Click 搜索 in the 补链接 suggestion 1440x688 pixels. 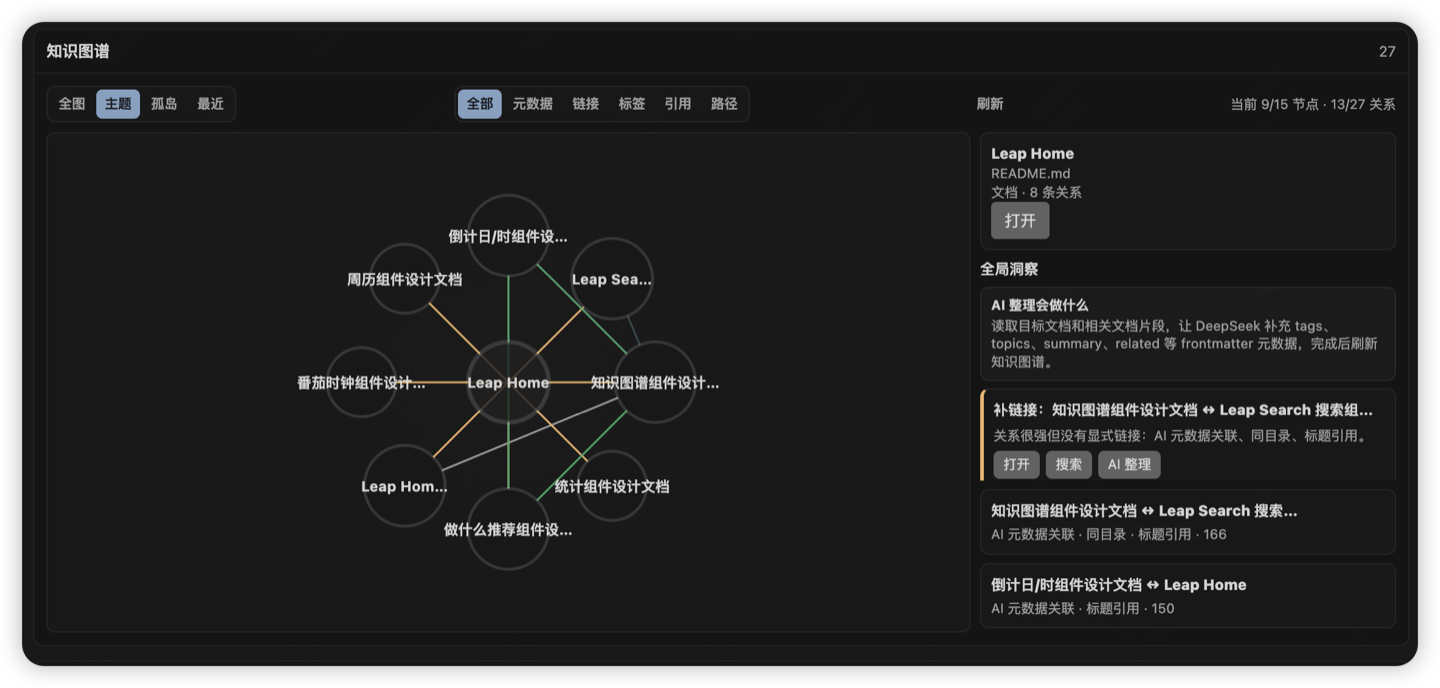coord(1069,464)
